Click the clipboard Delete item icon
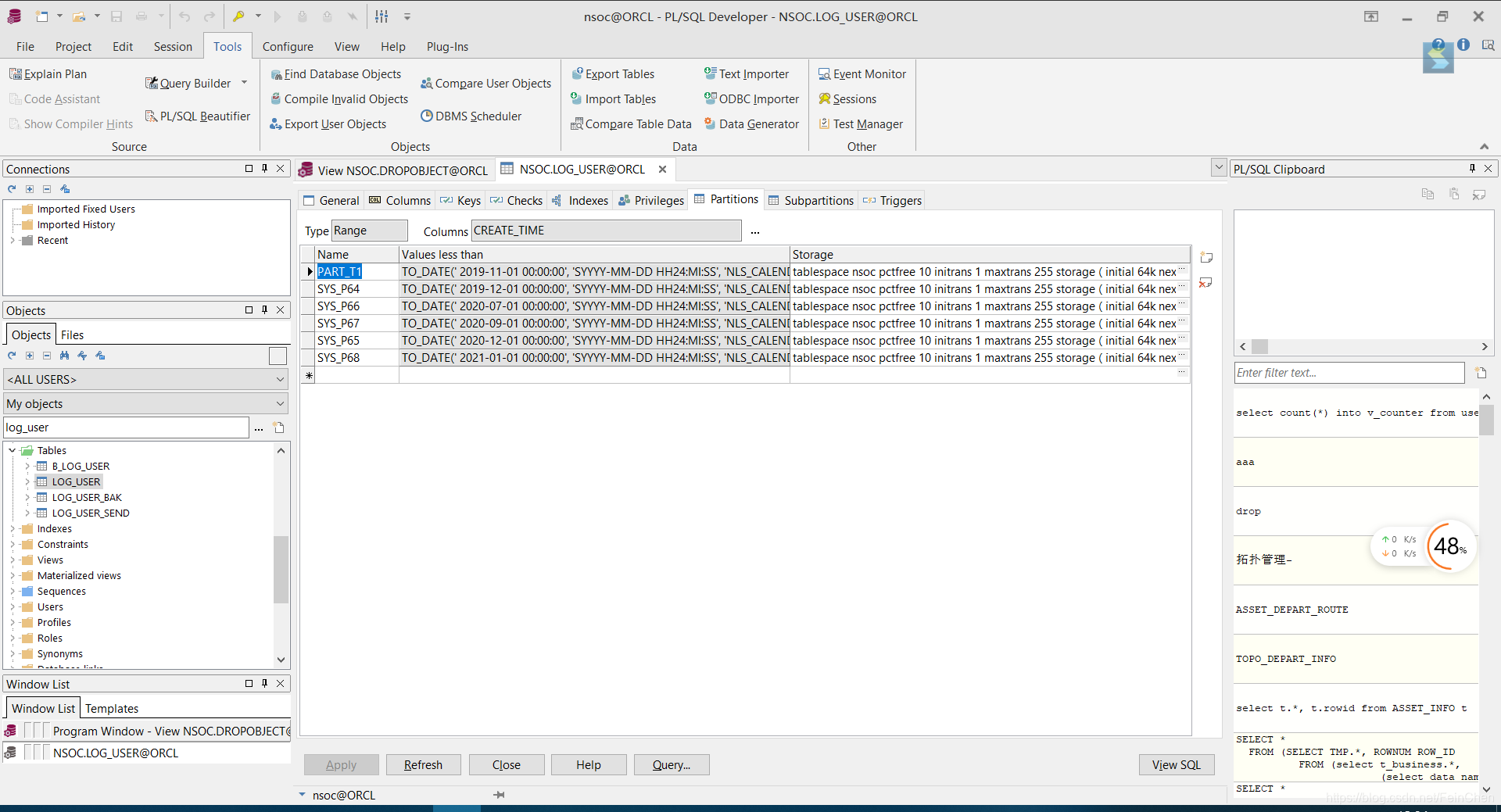 1479,194
